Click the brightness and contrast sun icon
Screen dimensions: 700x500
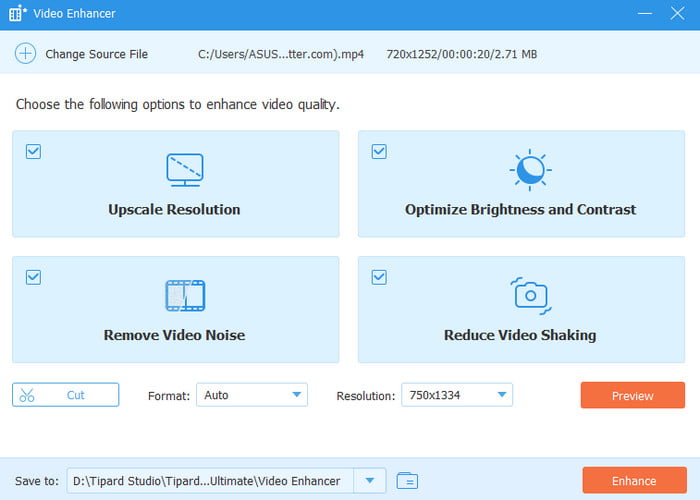(530, 170)
